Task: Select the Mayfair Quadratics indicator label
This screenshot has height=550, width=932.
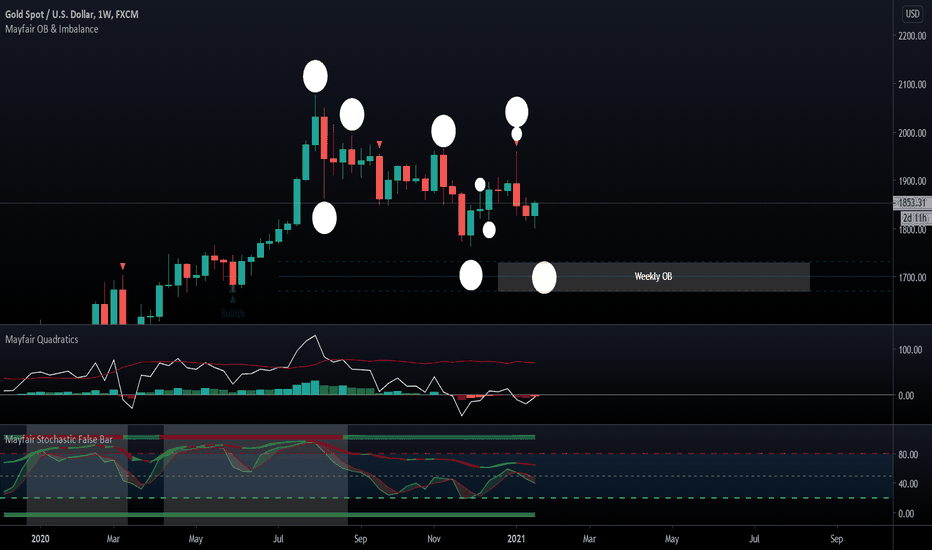Action: click(x=42, y=340)
